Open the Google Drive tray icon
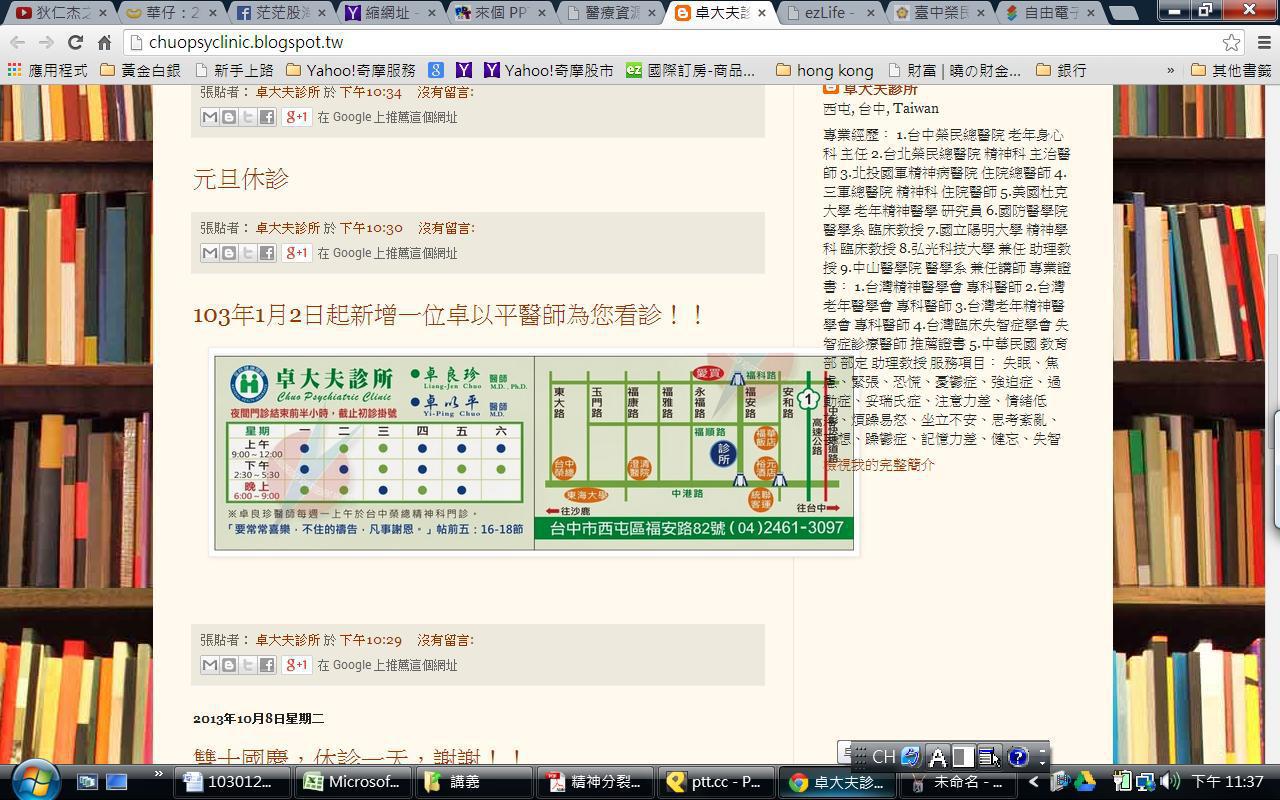The height and width of the screenshot is (800, 1280). 1084,781
